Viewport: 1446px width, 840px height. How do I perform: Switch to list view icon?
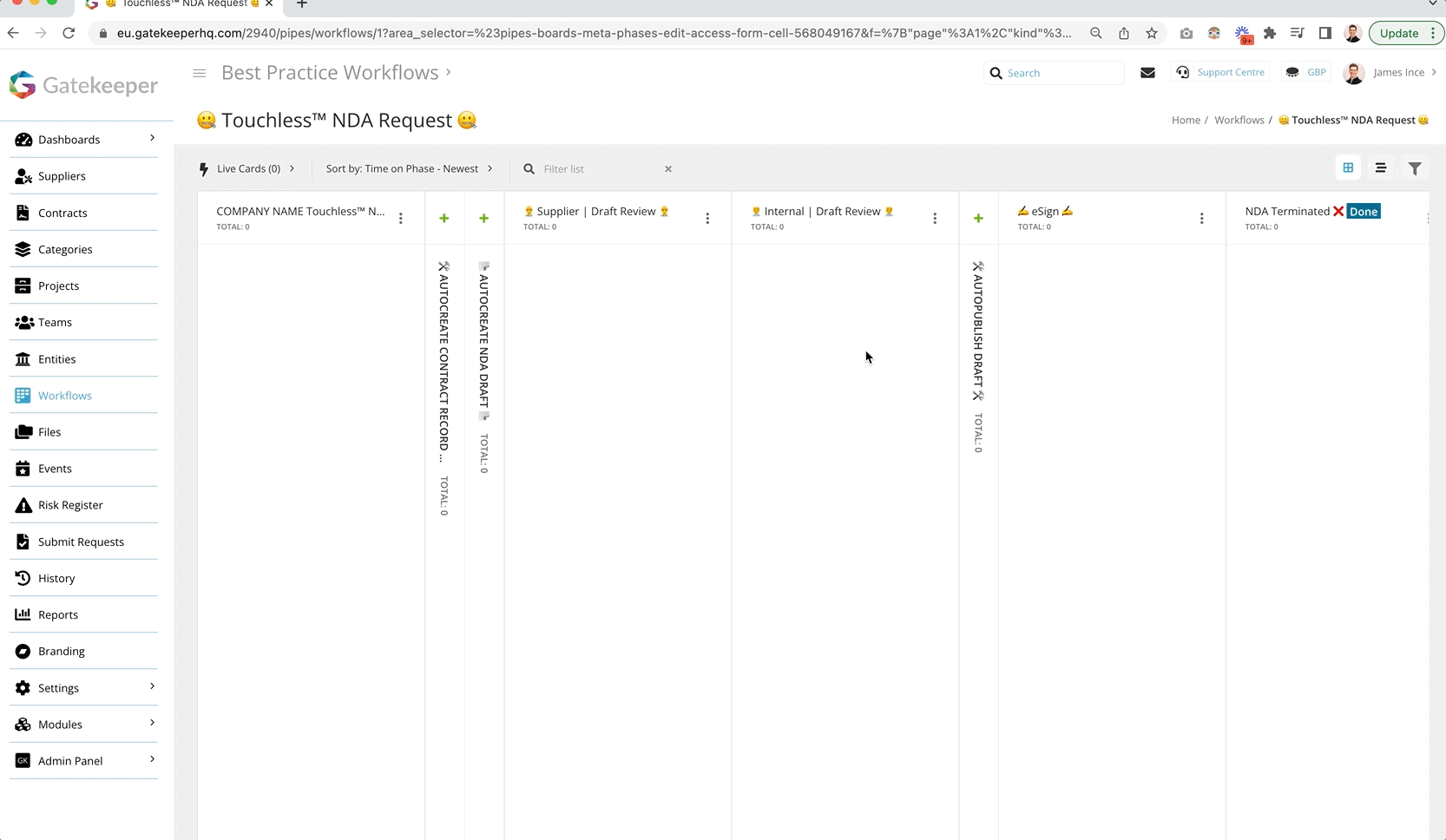point(1380,167)
